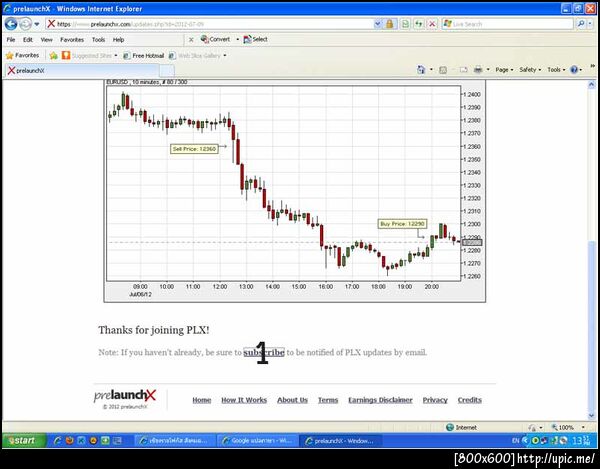Open the Page command menu
600x469 pixels.
pyautogui.click(x=504, y=70)
